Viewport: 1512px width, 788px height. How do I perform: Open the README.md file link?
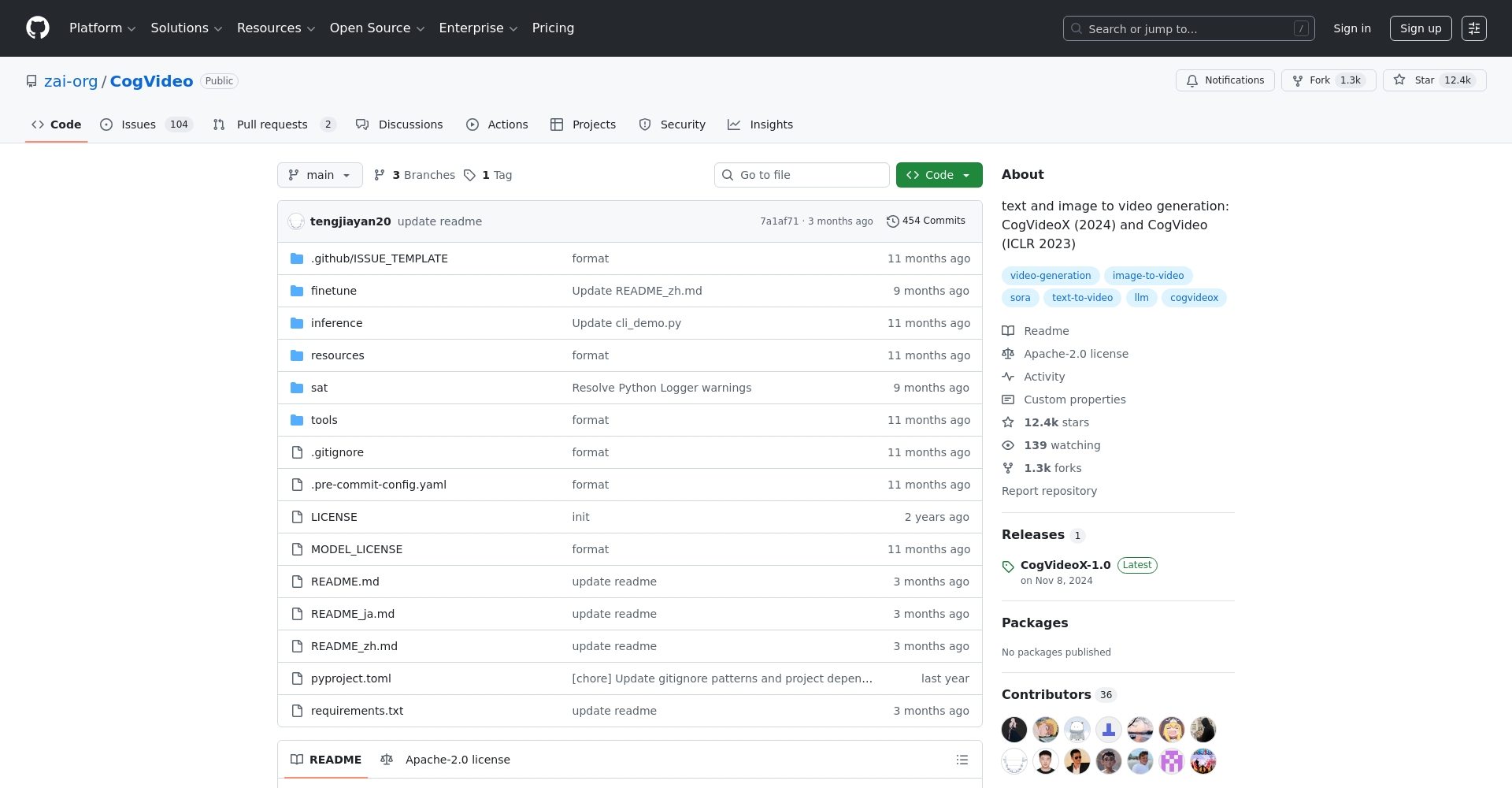tap(345, 582)
